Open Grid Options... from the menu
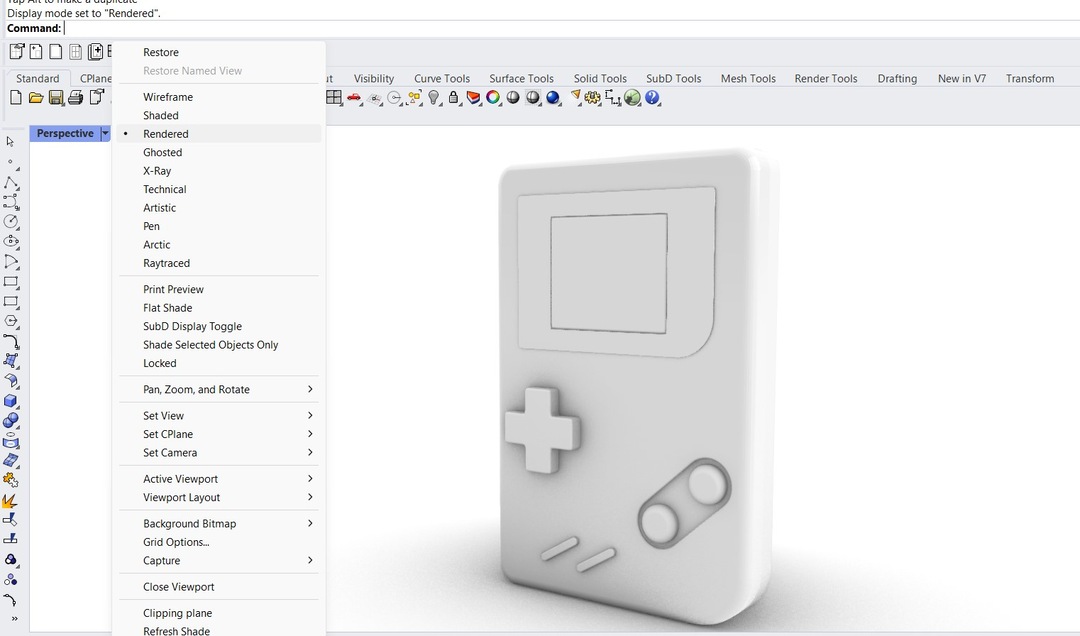The width and height of the screenshot is (1080, 636). [x=219, y=542]
